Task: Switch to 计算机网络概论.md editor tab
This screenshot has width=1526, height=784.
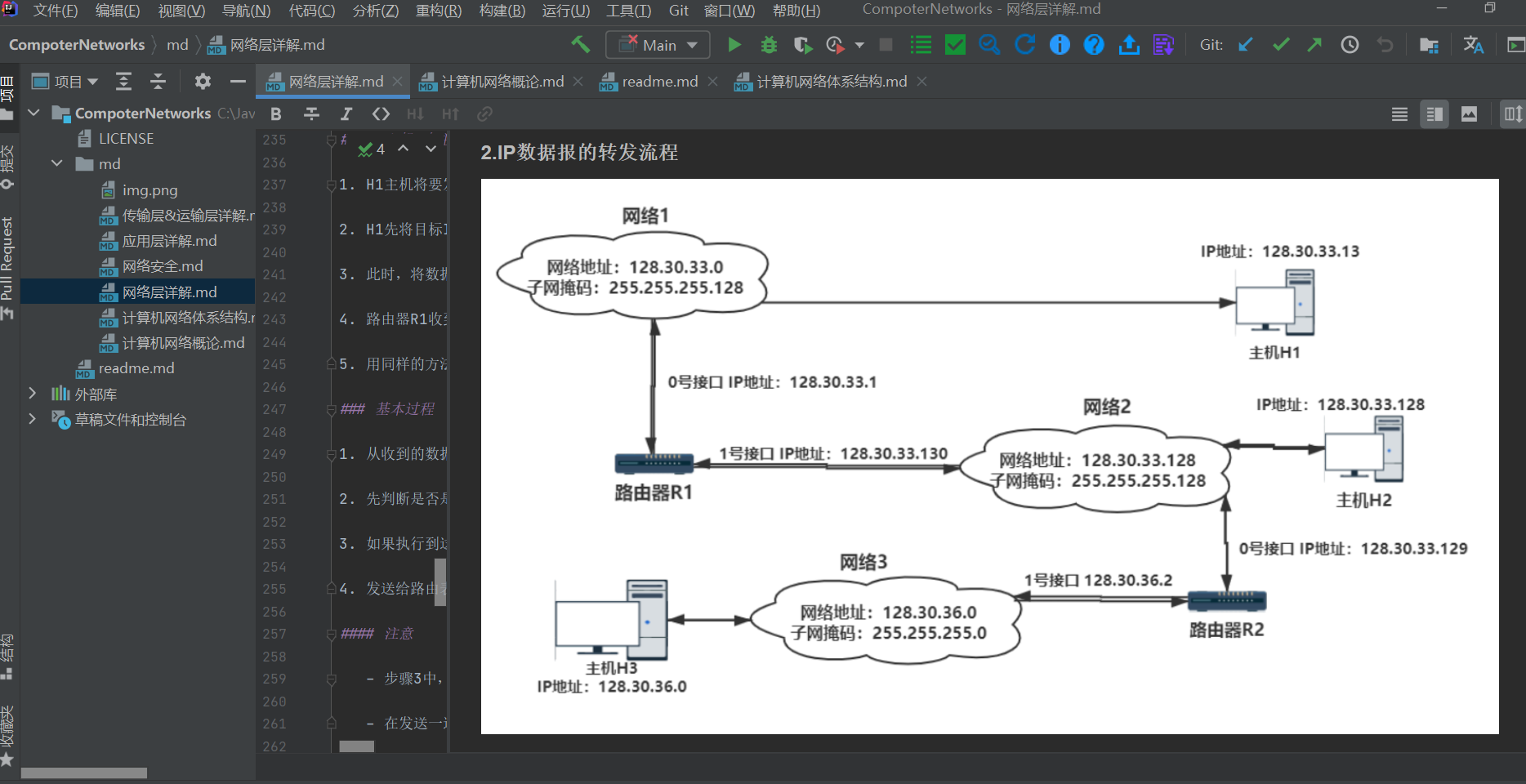Action: [502, 82]
